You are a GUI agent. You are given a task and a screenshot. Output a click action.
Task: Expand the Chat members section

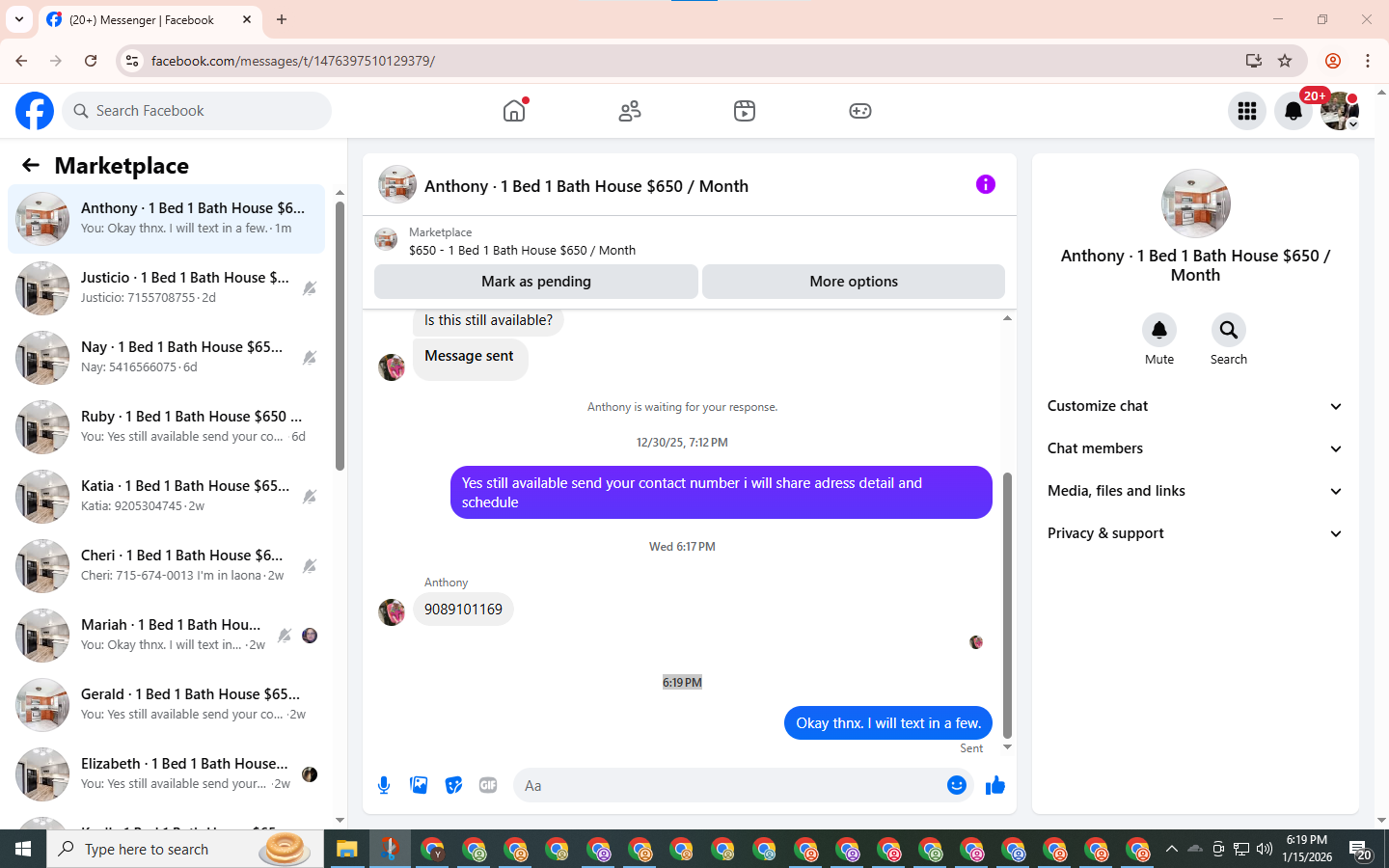tap(1195, 448)
